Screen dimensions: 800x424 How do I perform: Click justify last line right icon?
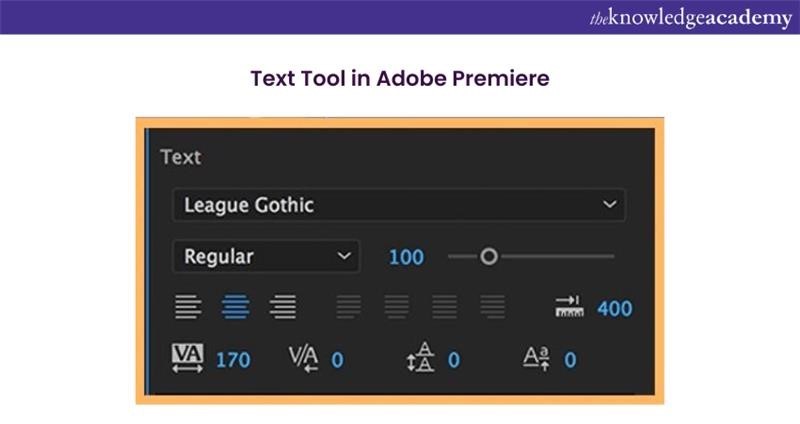click(x=445, y=308)
